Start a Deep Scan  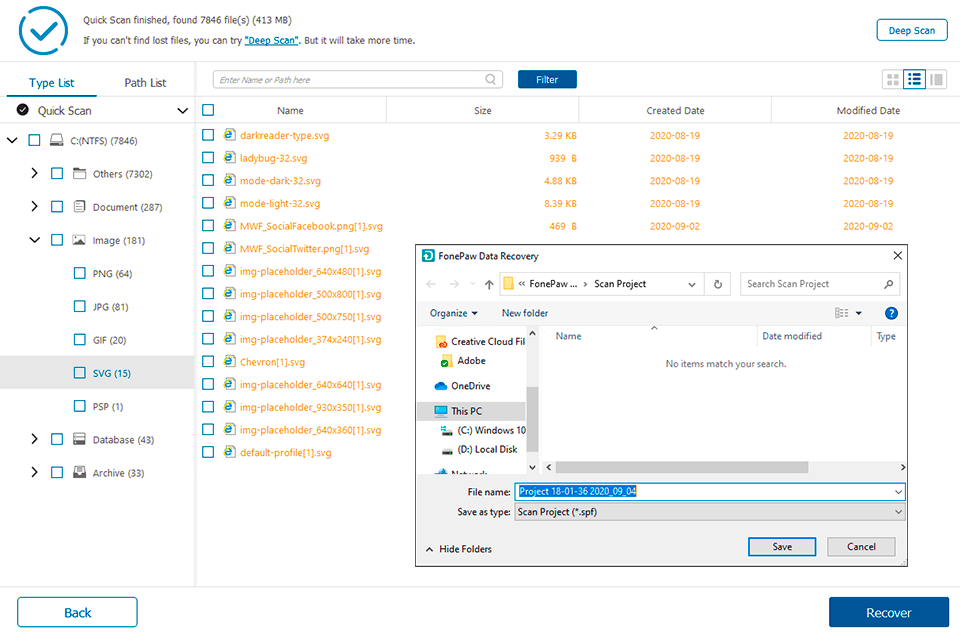pyautogui.click(x=911, y=29)
